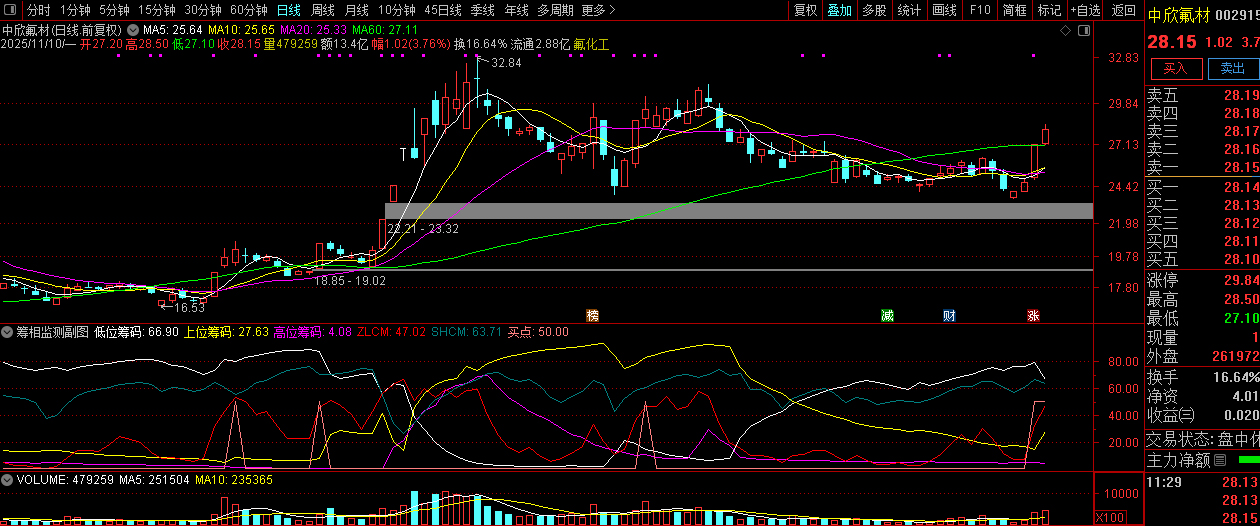Screen dimensions: 1260x526
Task: Open the 减 event marker icon
Action: (x=887, y=315)
